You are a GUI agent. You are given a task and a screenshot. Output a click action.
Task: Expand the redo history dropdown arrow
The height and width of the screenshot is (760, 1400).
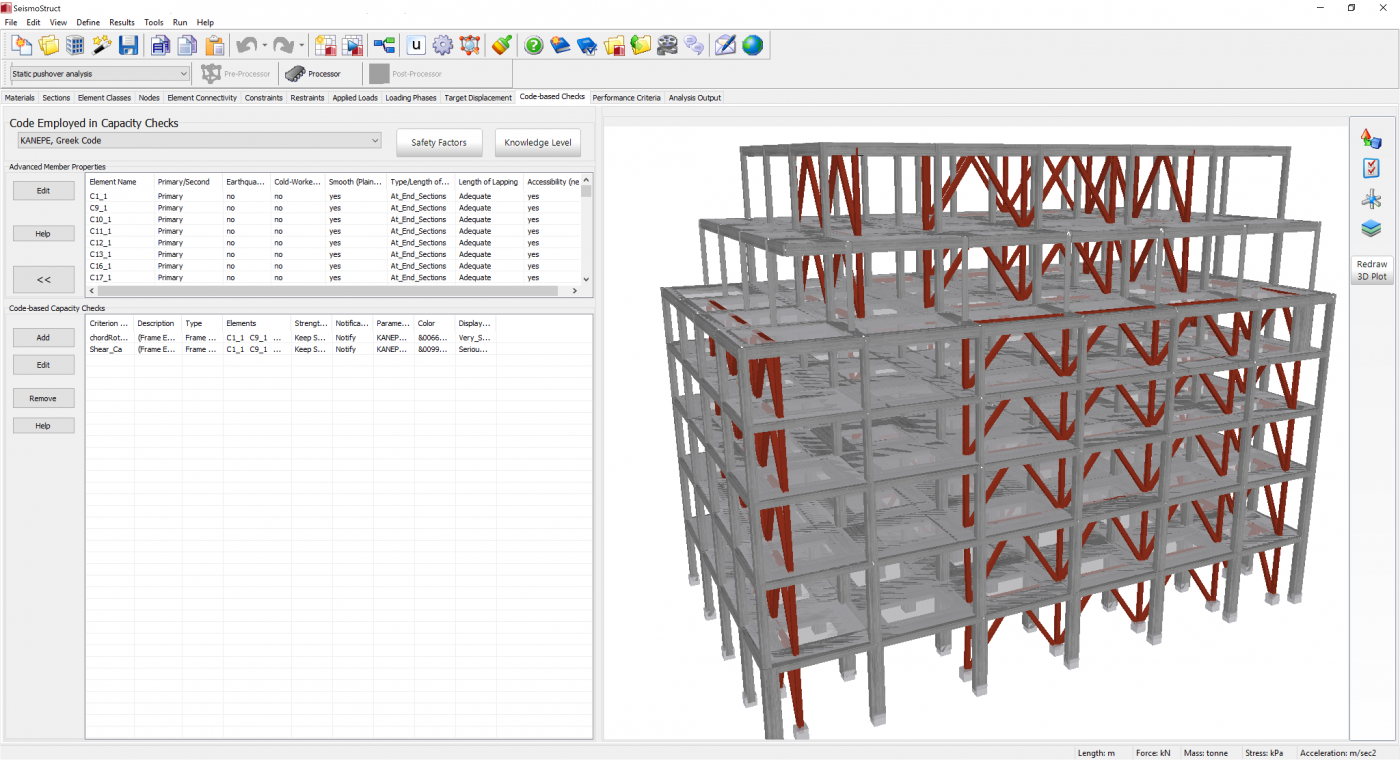[x=302, y=45]
